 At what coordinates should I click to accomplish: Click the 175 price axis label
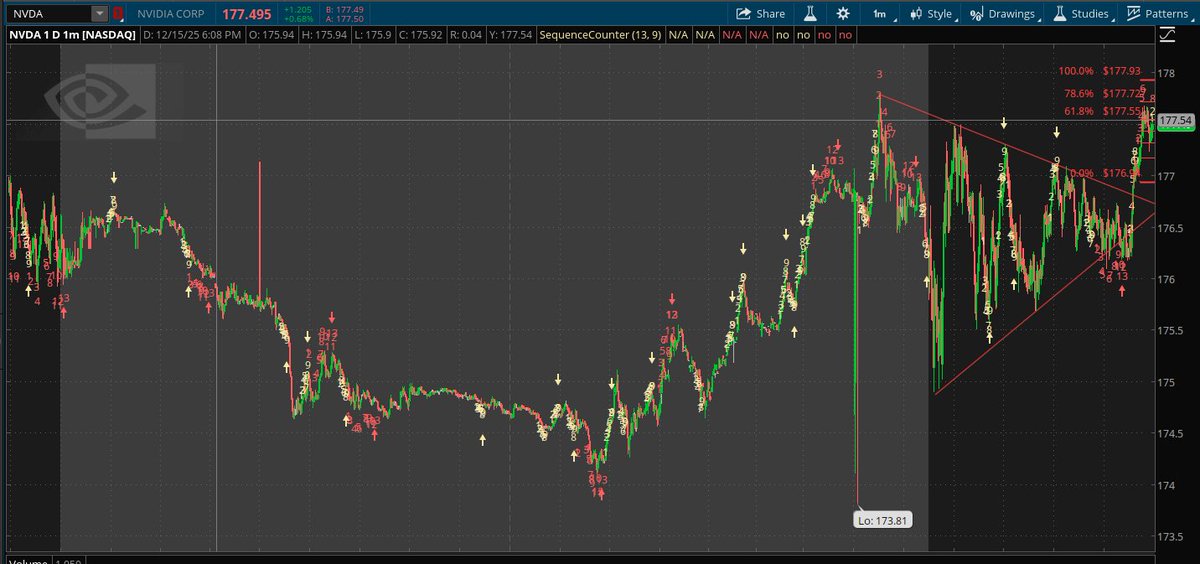tap(1166, 382)
